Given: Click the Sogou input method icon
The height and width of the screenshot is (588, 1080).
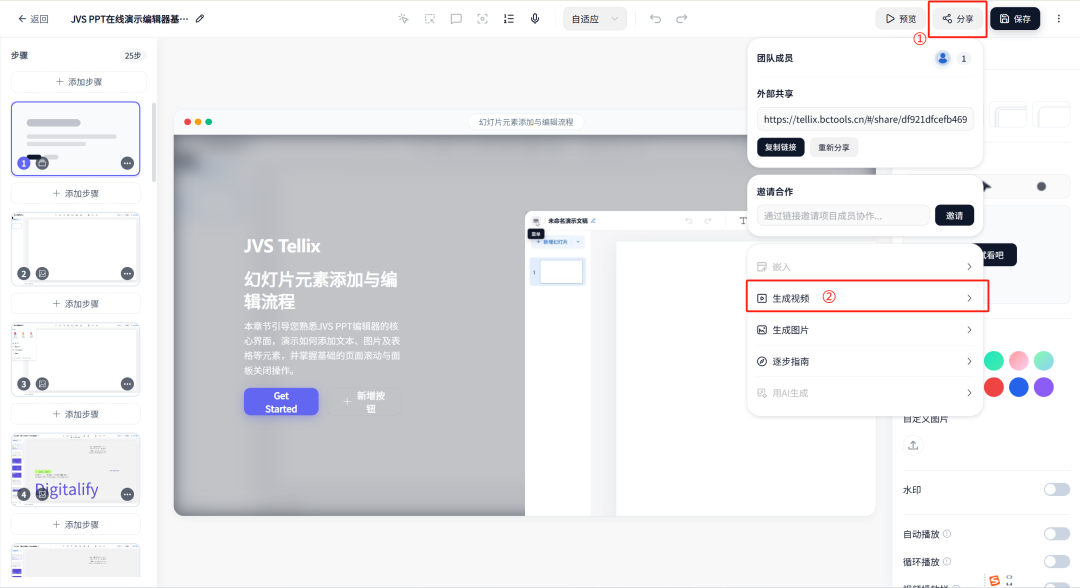Looking at the screenshot, I should (995, 580).
